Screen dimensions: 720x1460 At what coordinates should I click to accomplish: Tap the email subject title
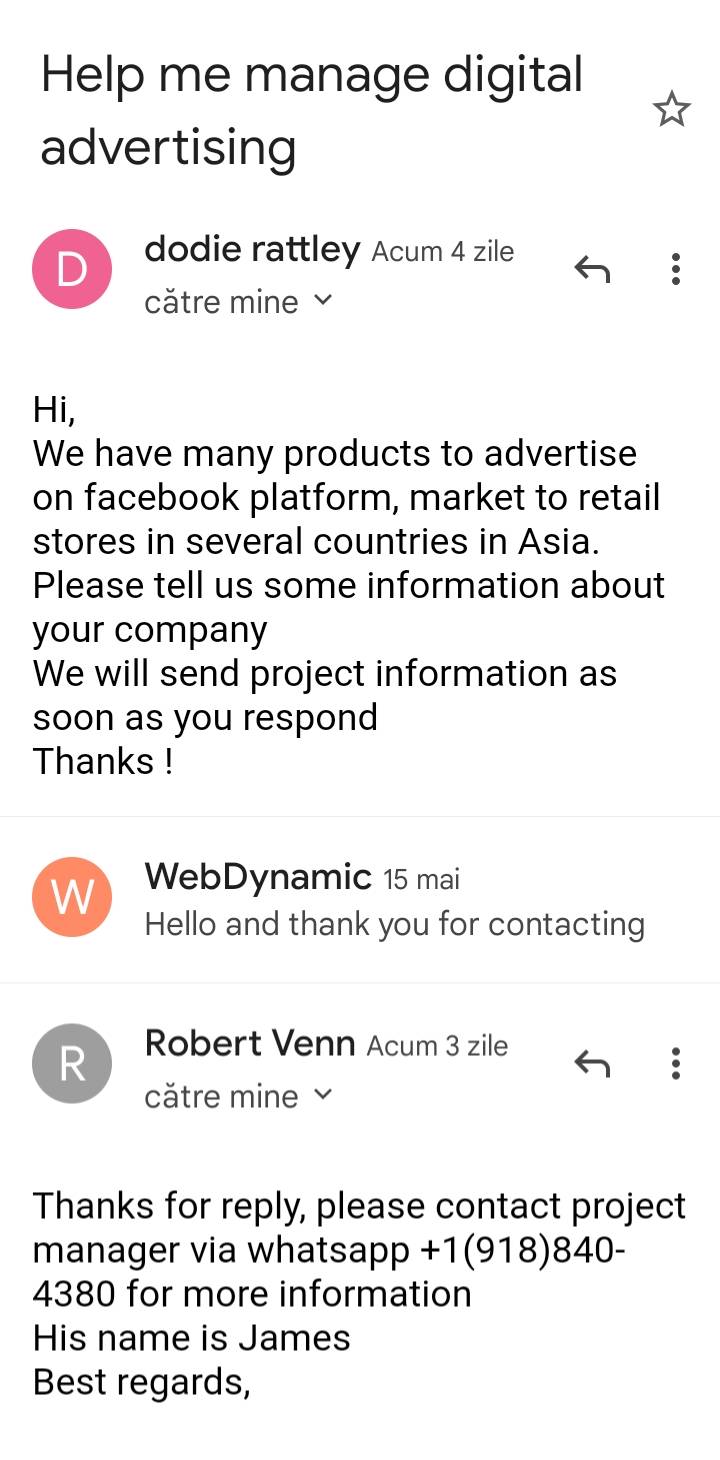[310, 110]
